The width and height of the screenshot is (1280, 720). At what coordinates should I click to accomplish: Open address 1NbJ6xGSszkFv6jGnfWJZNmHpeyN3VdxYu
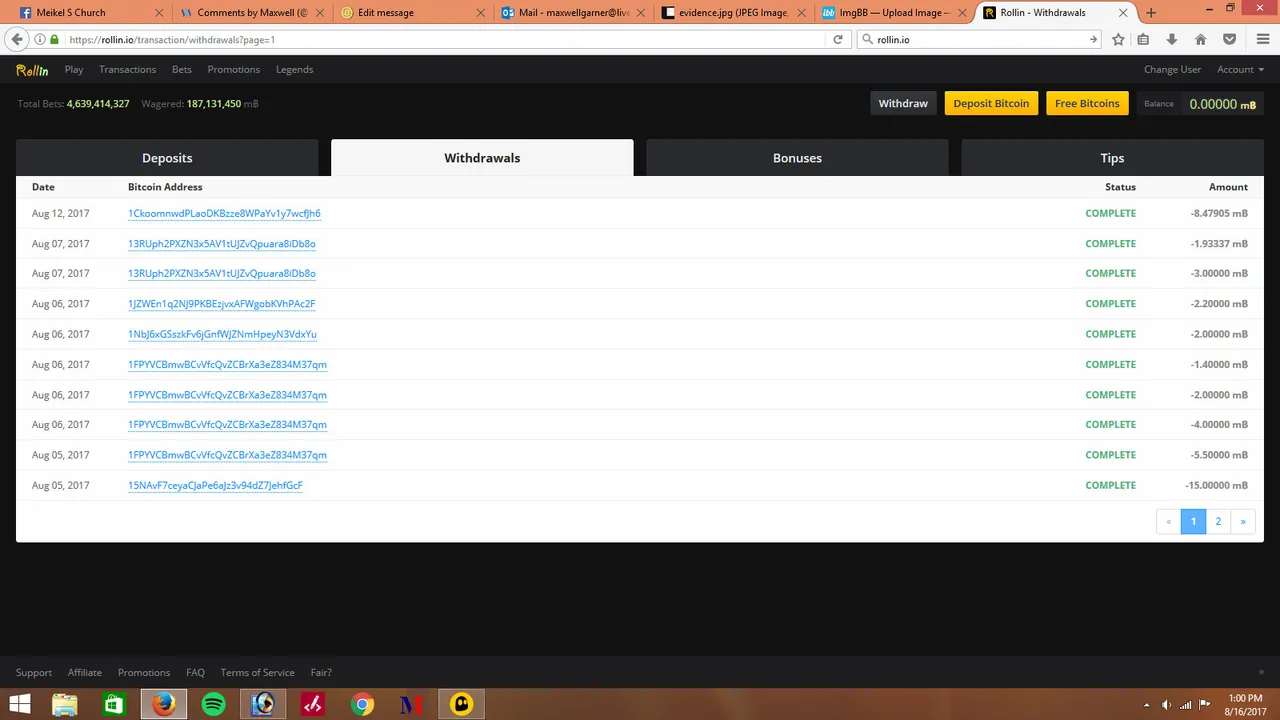click(222, 334)
